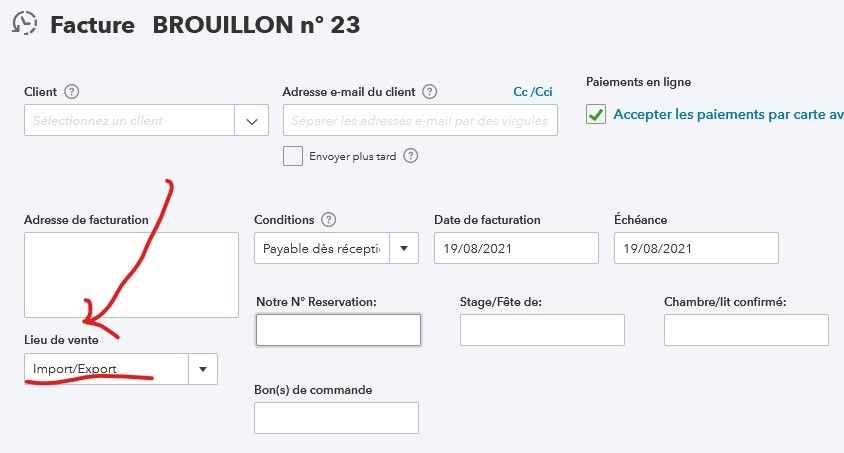Open the Conditions dropdown arrow
This screenshot has width=844, height=453.
click(x=404, y=248)
